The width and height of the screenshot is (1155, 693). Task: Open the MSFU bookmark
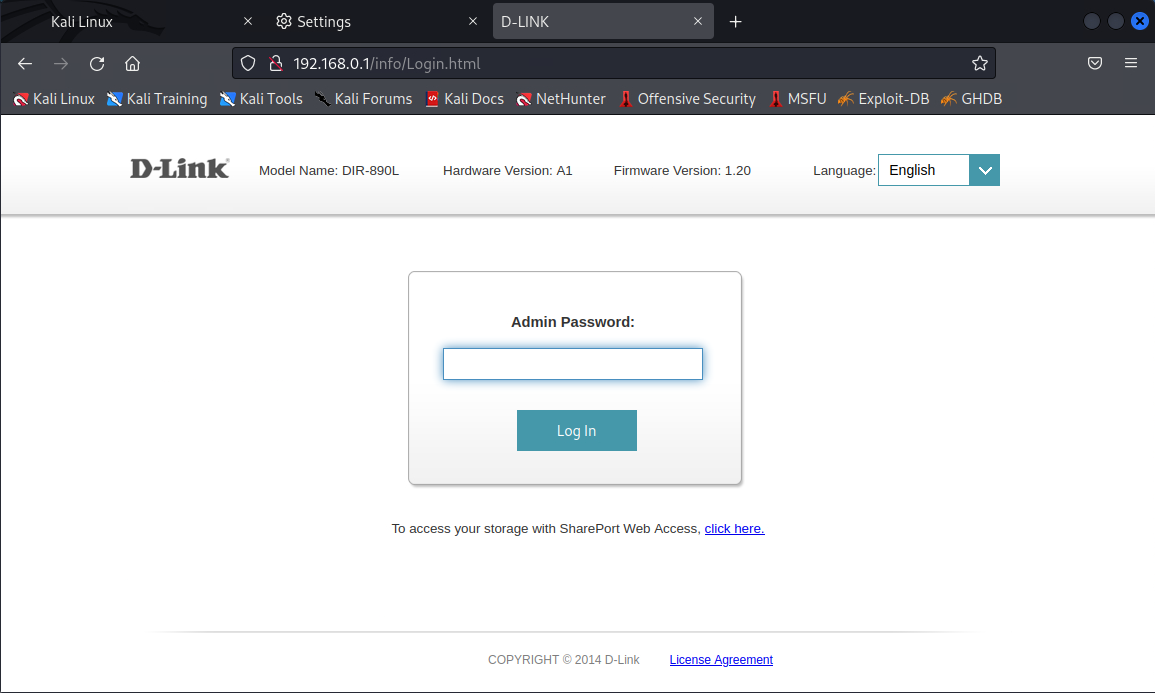tap(798, 99)
